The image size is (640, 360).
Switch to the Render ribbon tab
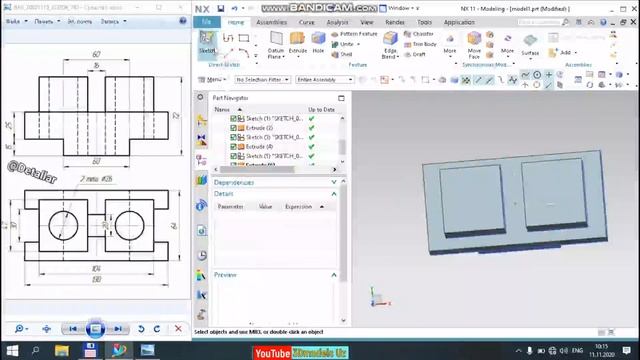pyautogui.click(x=395, y=22)
